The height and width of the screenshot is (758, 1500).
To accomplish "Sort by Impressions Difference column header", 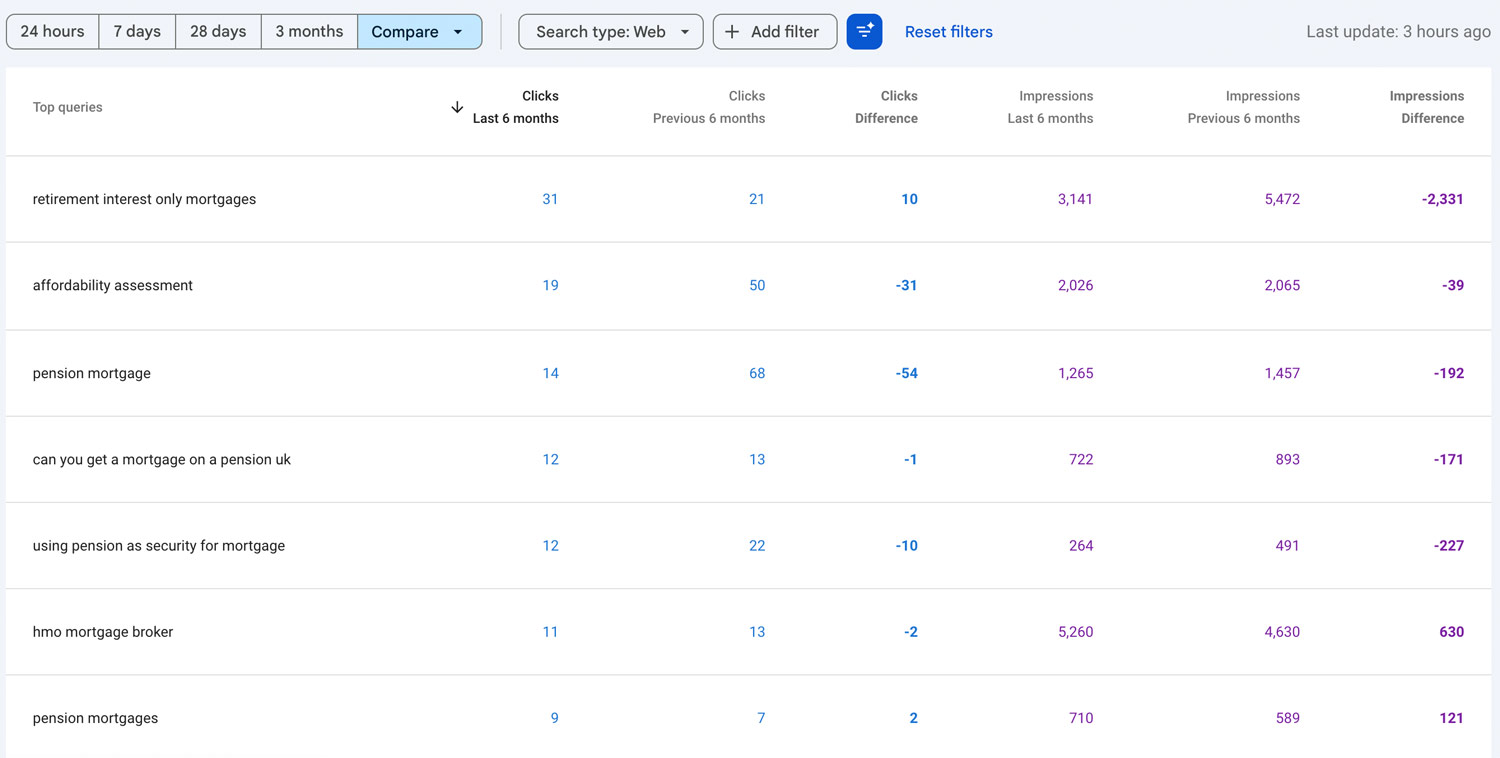I will pos(1427,107).
